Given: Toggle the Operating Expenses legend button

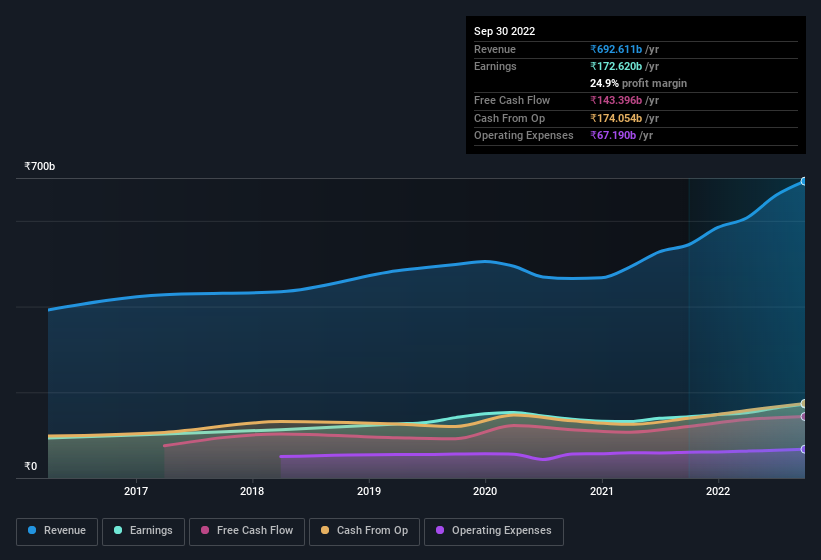Looking at the screenshot, I should point(493,531).
